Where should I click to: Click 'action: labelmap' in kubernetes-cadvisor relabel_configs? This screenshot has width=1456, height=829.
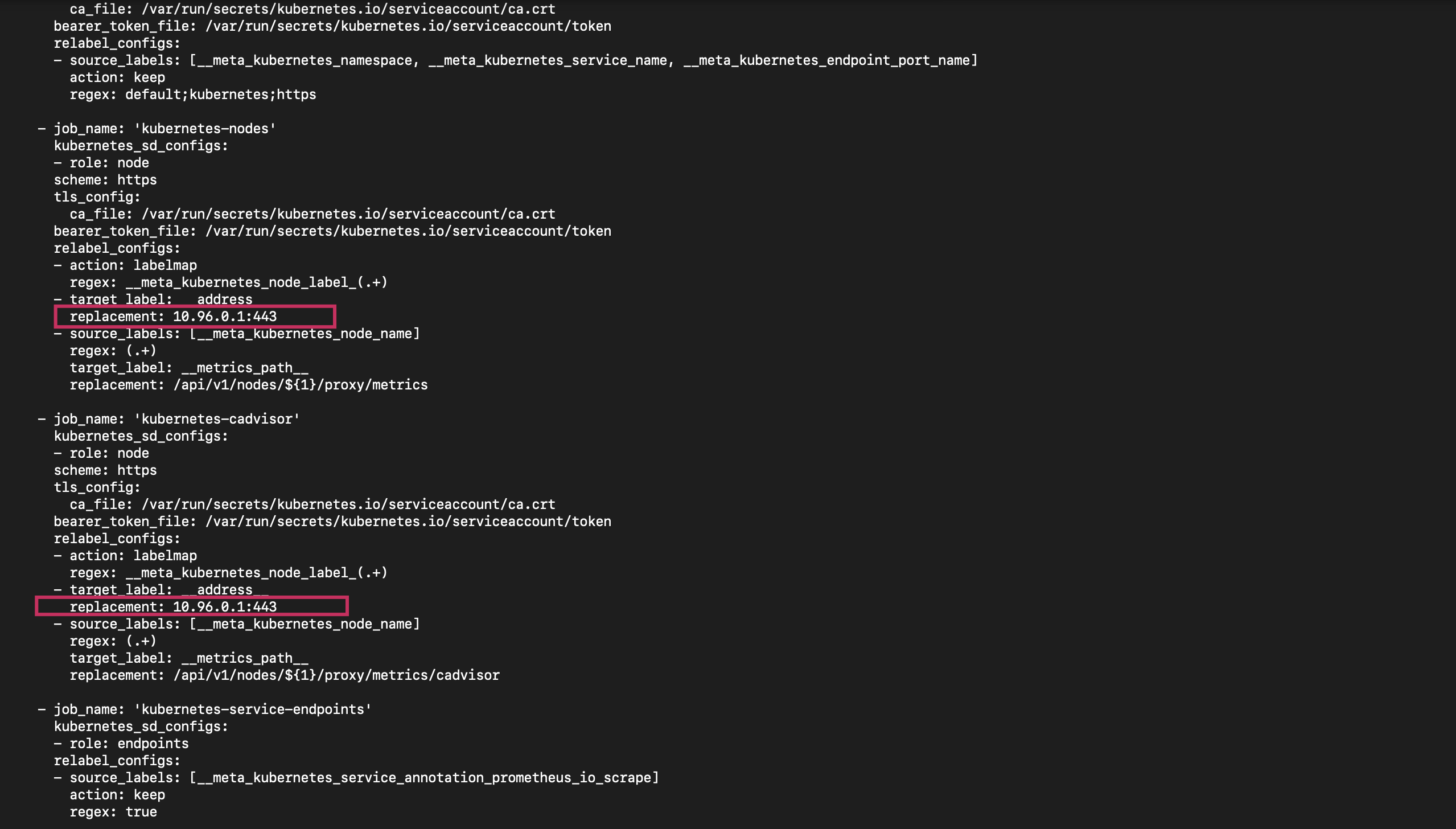coord(133,556)
